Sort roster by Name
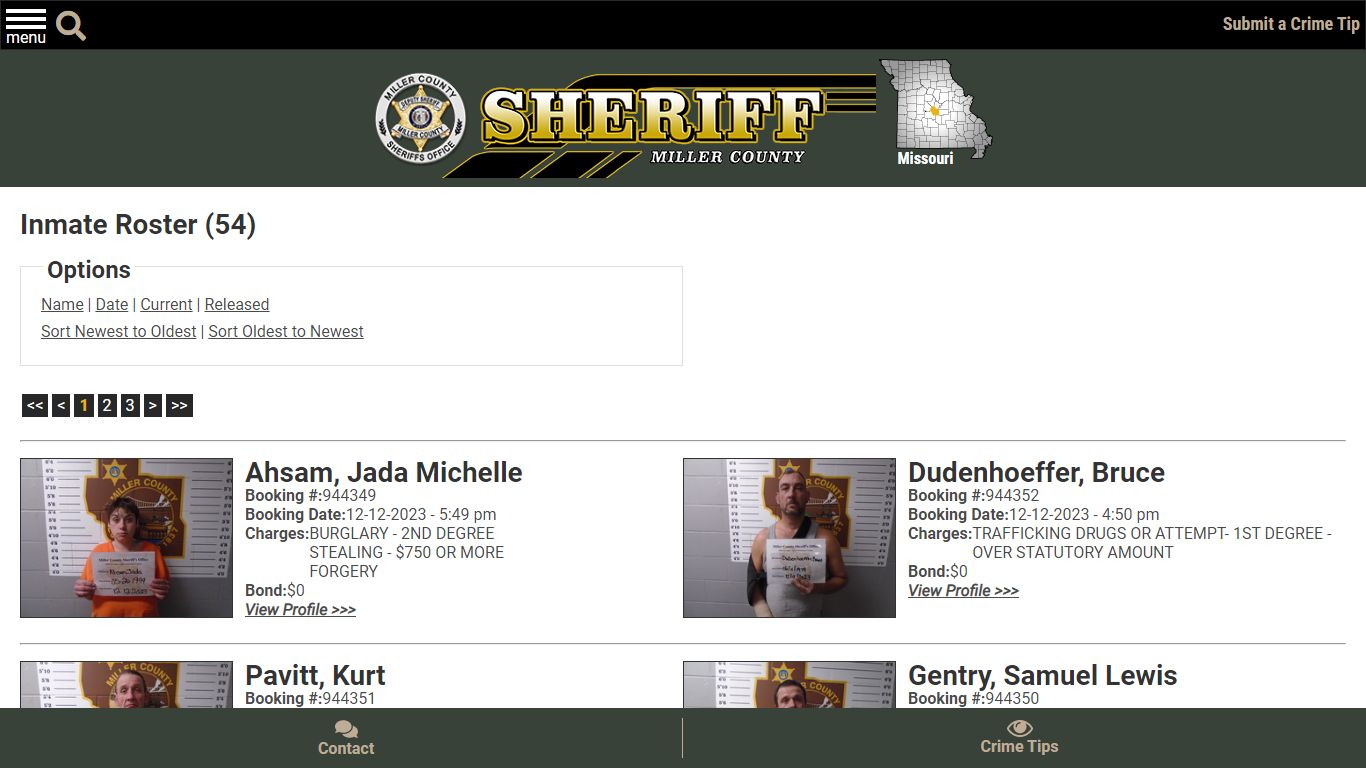The width and height of the screenshot is (1366, 768). [62, 304]
